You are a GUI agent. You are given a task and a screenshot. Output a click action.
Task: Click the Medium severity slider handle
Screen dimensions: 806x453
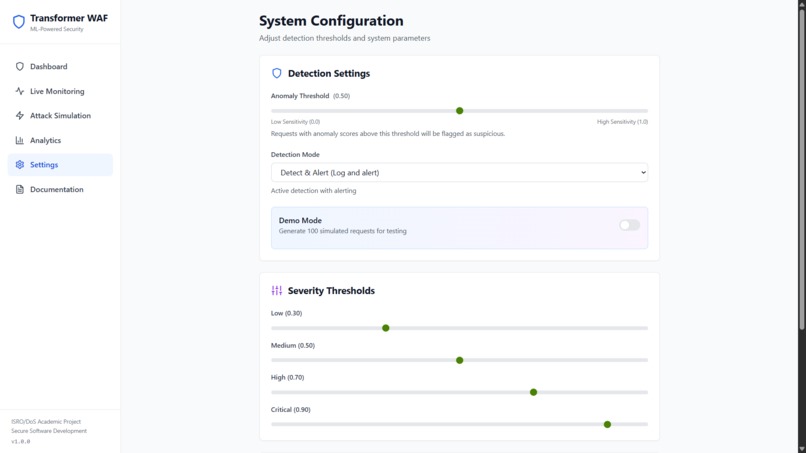tap(460, 360)
